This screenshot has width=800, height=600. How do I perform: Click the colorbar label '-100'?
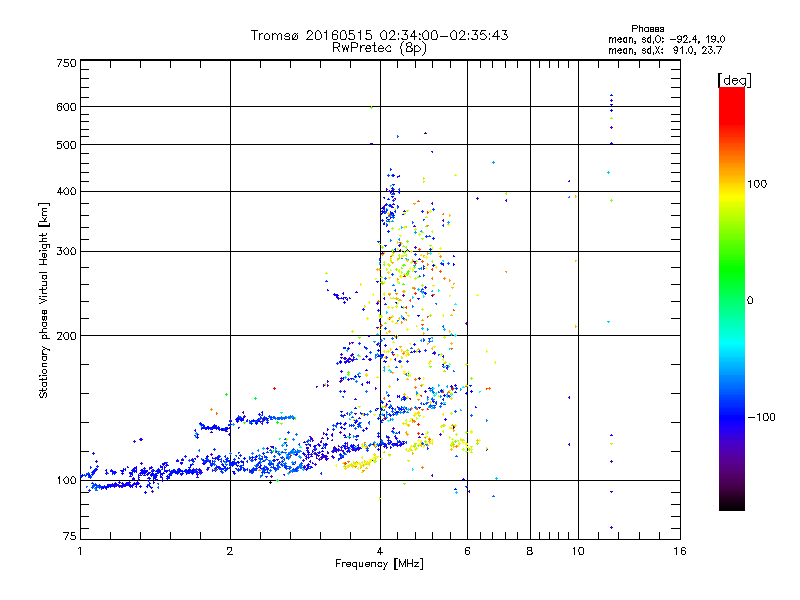762,417
